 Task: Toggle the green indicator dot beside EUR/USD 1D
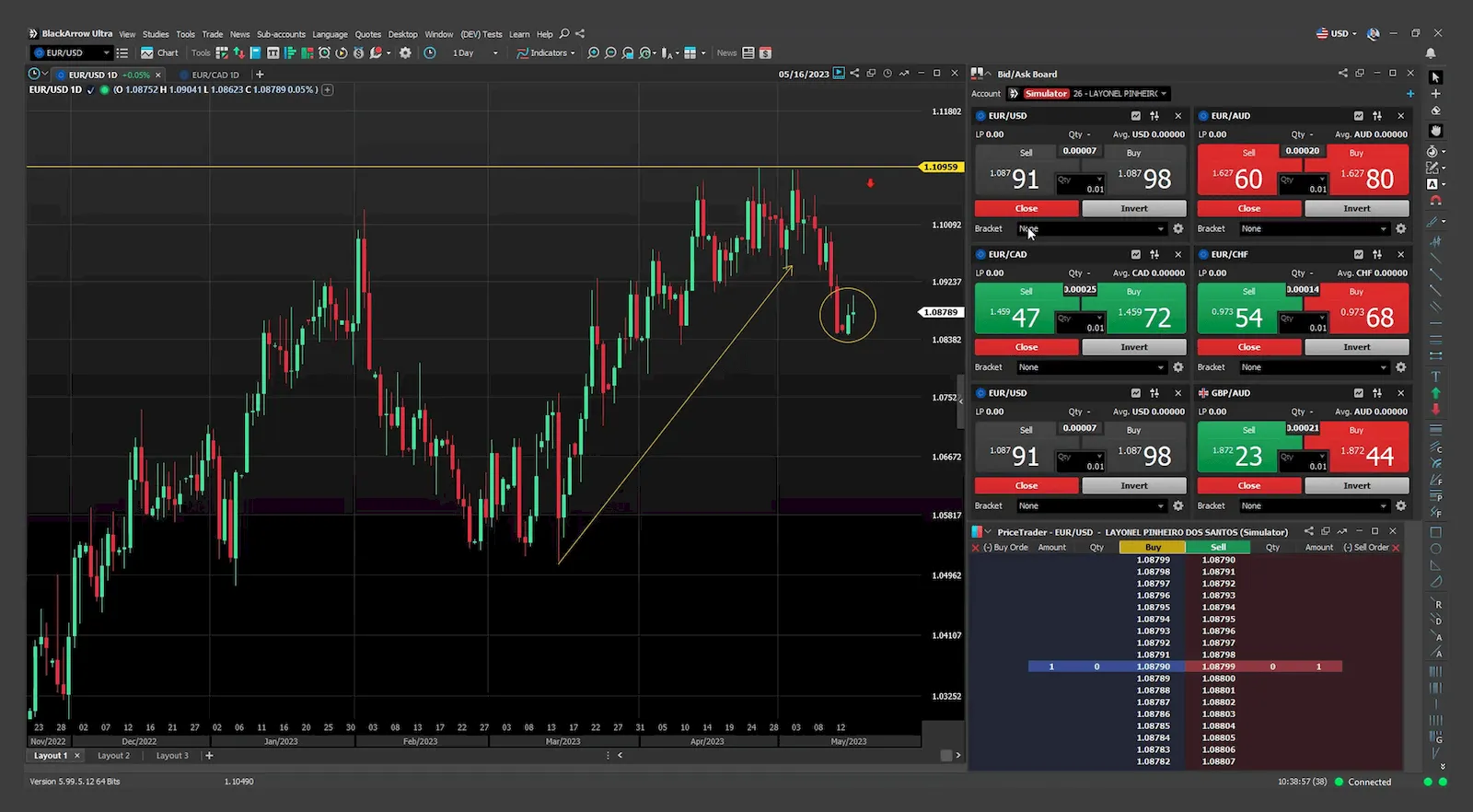(x=105, y=90)
